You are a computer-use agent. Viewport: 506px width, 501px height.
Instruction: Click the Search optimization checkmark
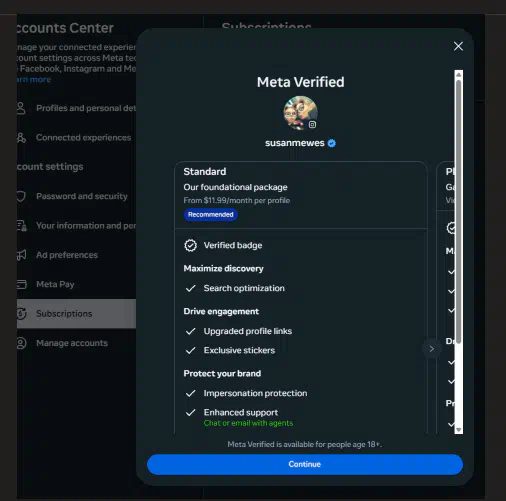[190, 288]
